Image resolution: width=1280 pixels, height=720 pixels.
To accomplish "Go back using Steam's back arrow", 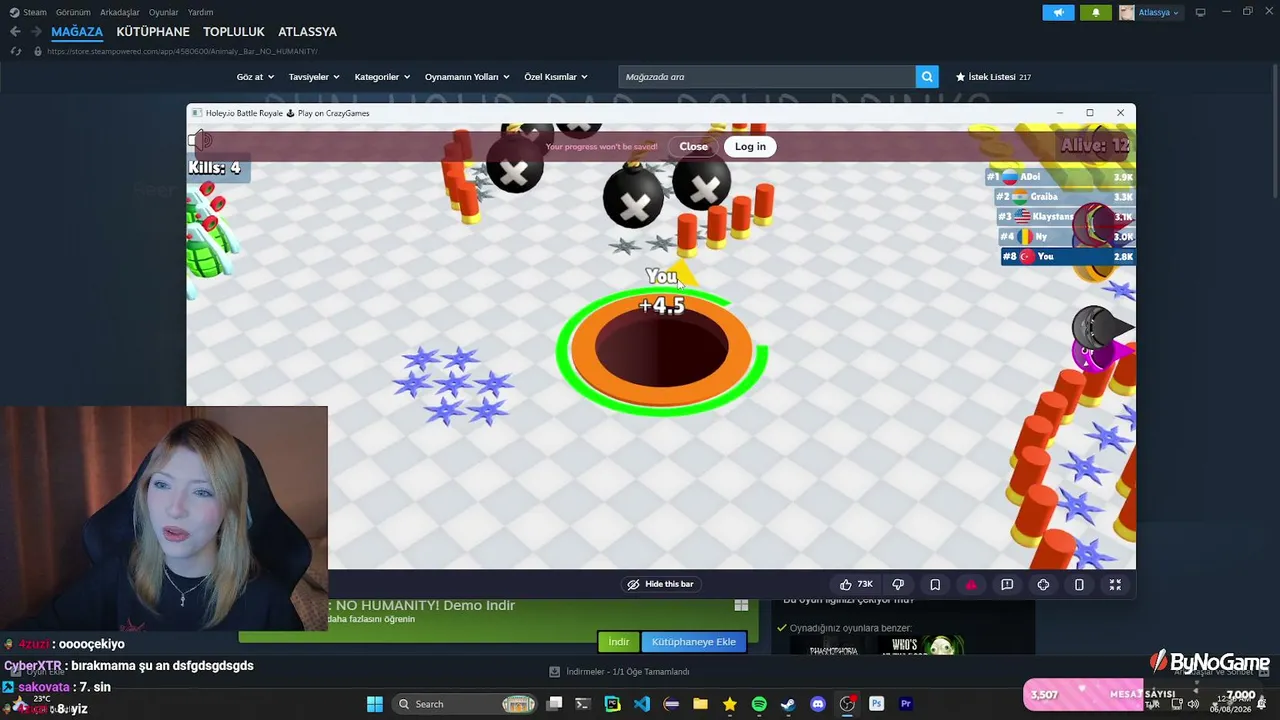I will (x=15, y=32).
